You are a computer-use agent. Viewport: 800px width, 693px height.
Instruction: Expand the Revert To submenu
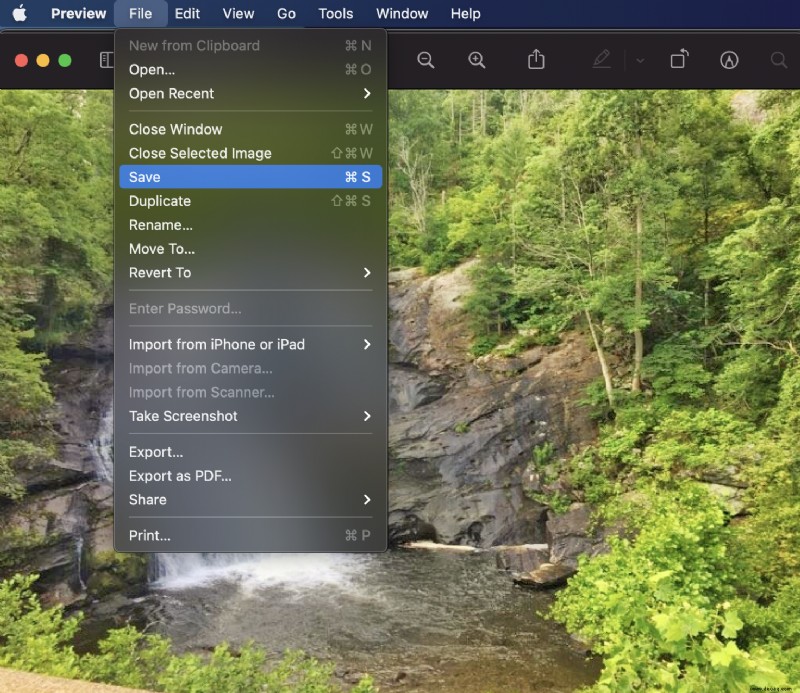pyautogui.click(x=251, y=273)
